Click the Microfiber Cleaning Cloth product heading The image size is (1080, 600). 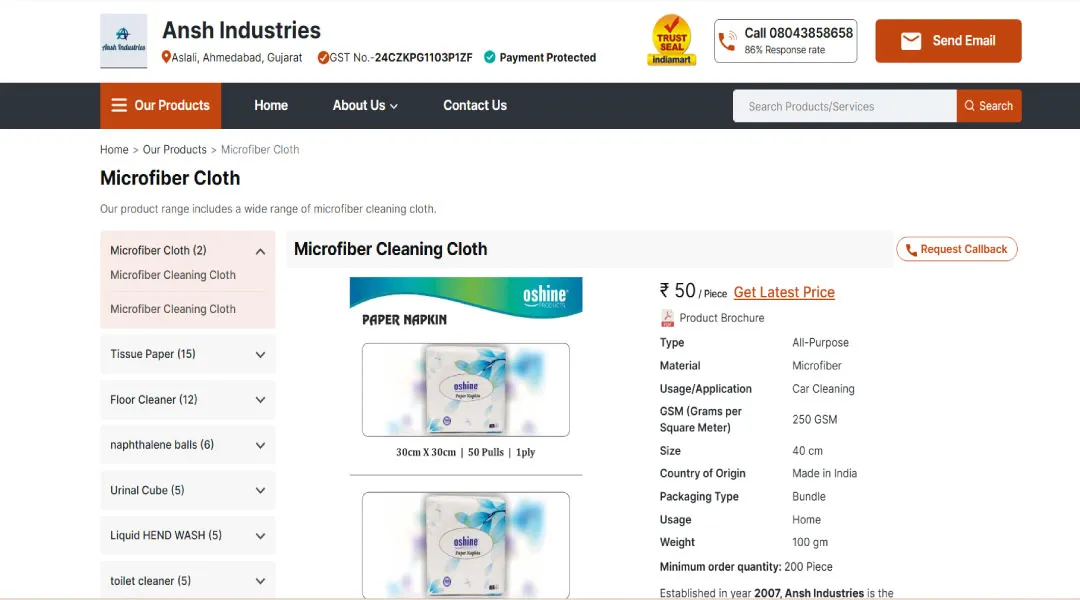click(x=391, y=249)
